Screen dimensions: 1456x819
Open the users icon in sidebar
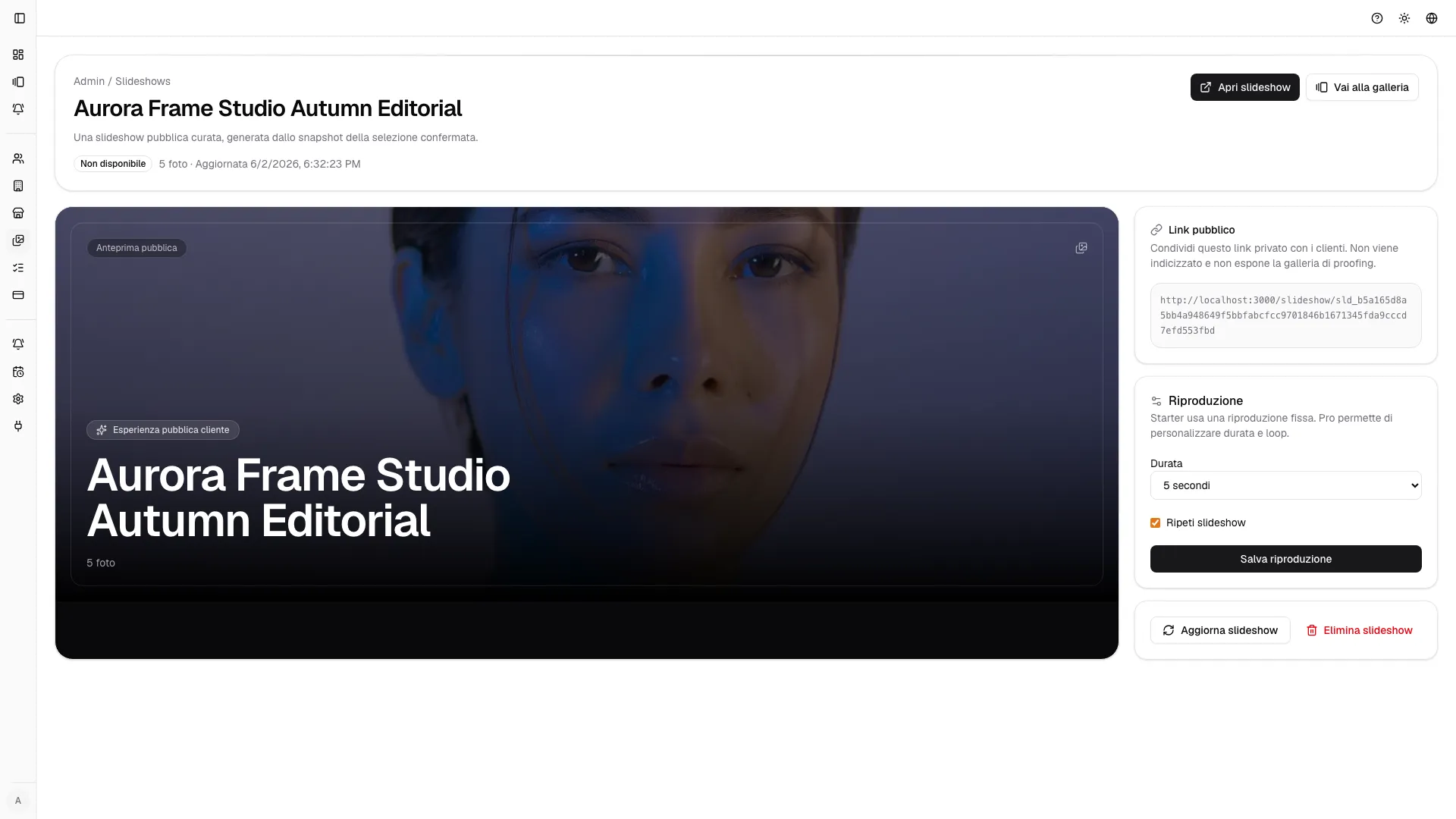coord(18,158)
